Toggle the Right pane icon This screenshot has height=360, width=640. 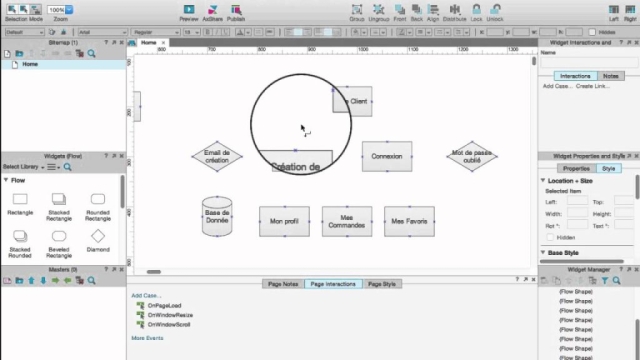click(630, 9)
